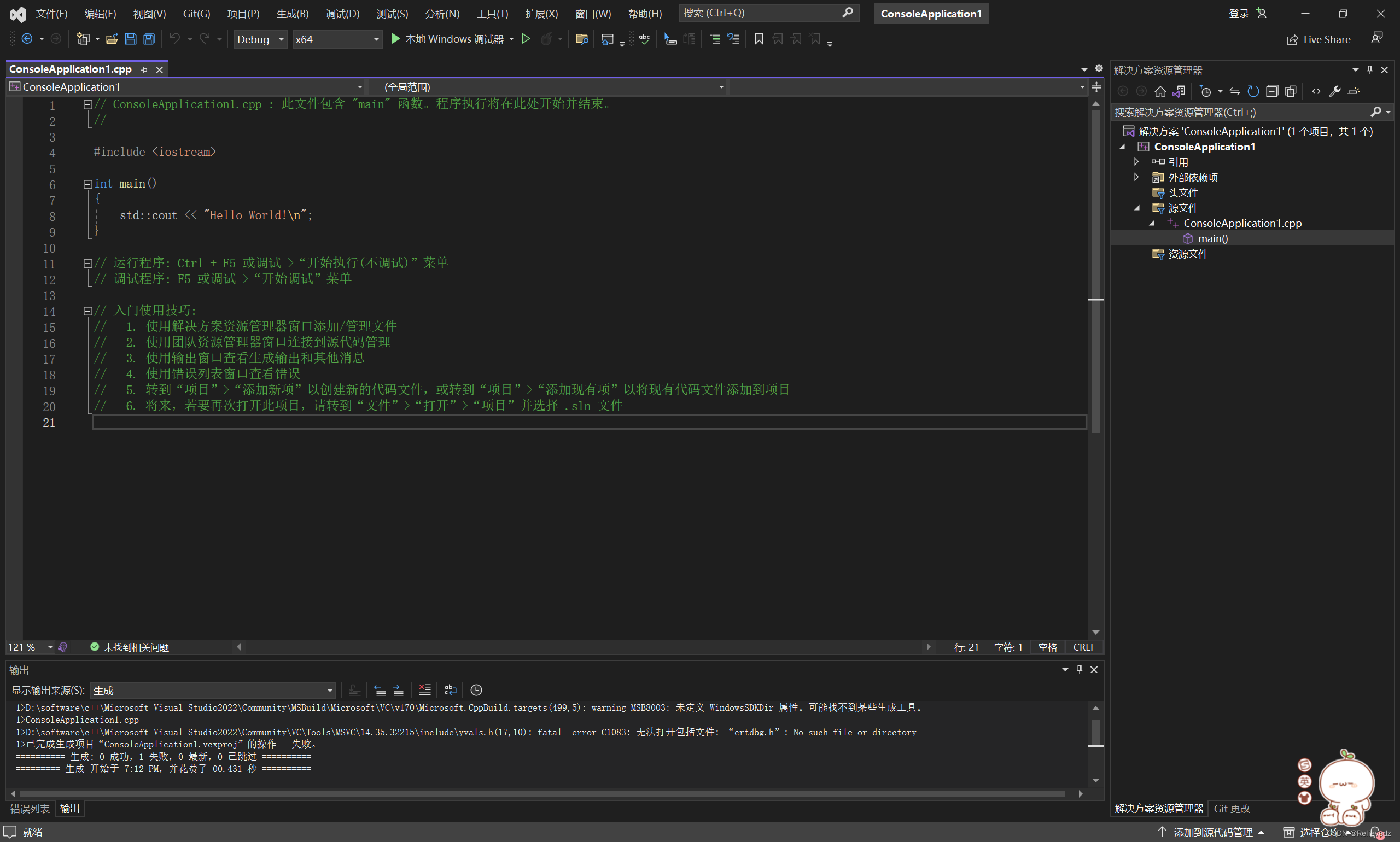Open Properties via the wrench icon
Image resolution: width=1400 pixels, height=842 pixels.
point(1336,91)
